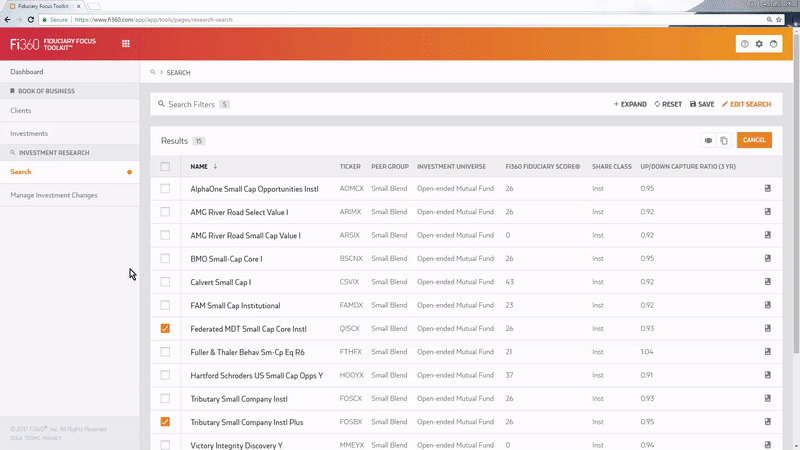Click the Results count badge 15
Viewport: 800px width, 450px height.
click(198, 141)
